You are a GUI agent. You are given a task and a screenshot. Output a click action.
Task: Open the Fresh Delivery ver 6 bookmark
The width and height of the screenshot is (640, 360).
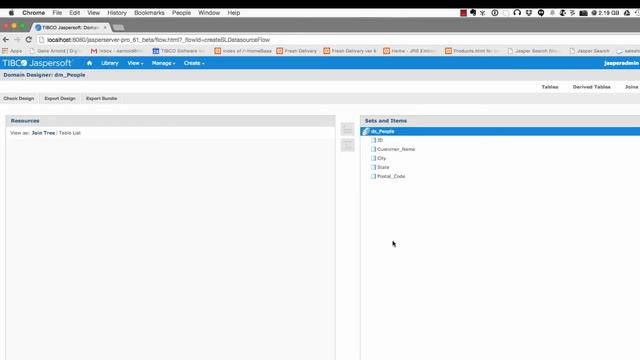[350, 51]
